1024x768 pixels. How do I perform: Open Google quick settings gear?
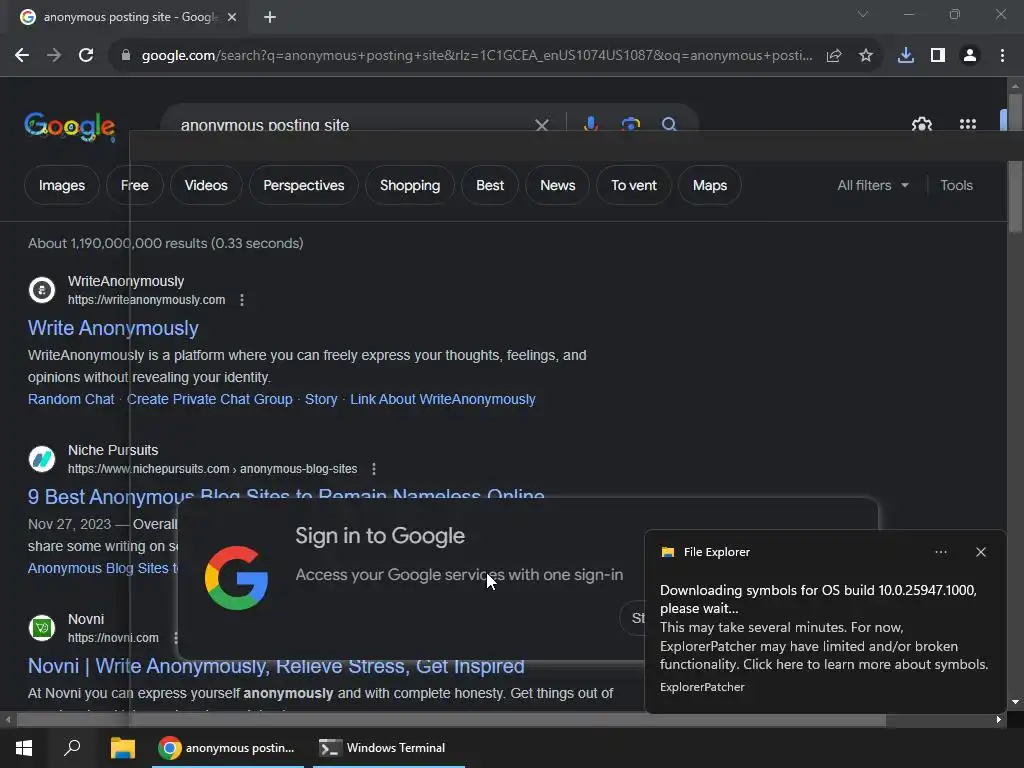(921, 124)
